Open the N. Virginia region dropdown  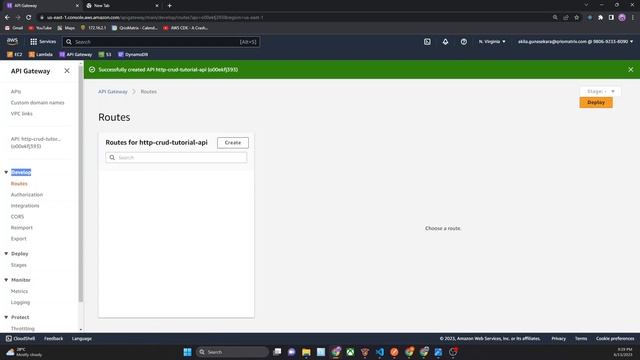click(492, 42)
